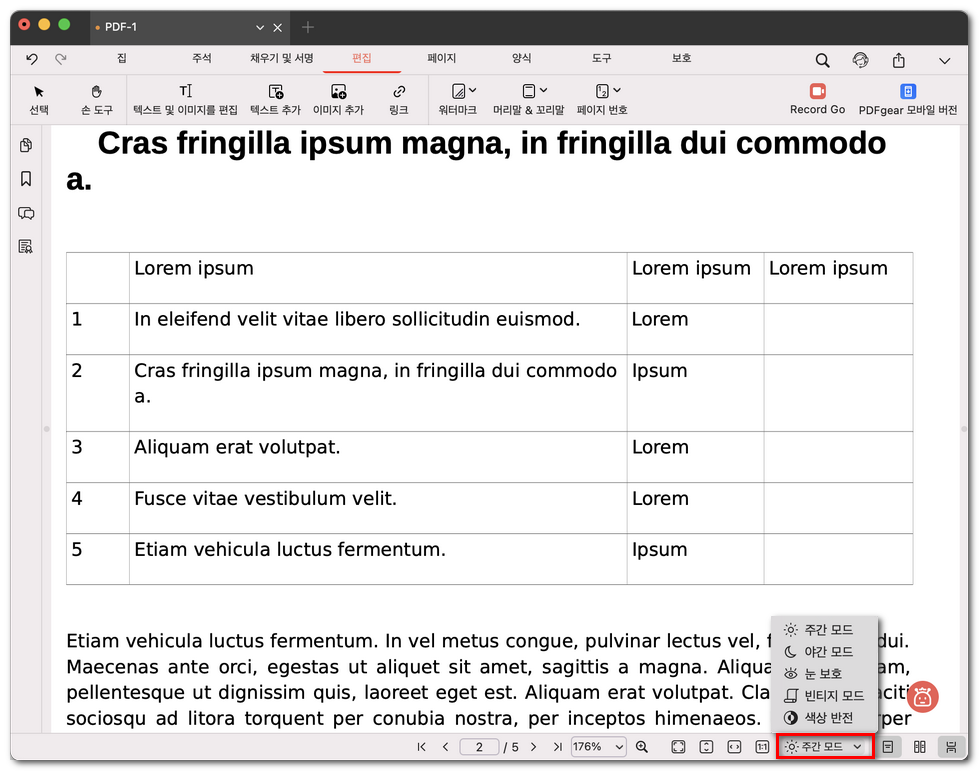
Task: Click the 텍스트 추가 add text tool
Action: (275, 99)
